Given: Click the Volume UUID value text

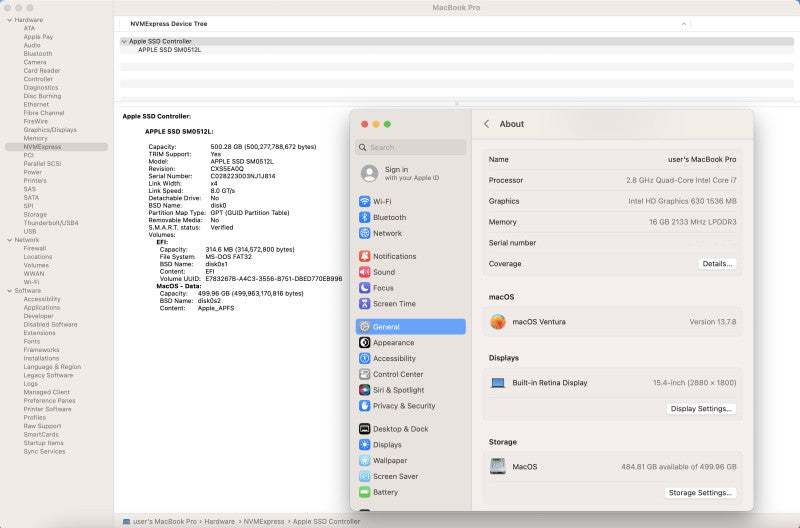Looking at the screenshot, I should click(x=274, y=279).
